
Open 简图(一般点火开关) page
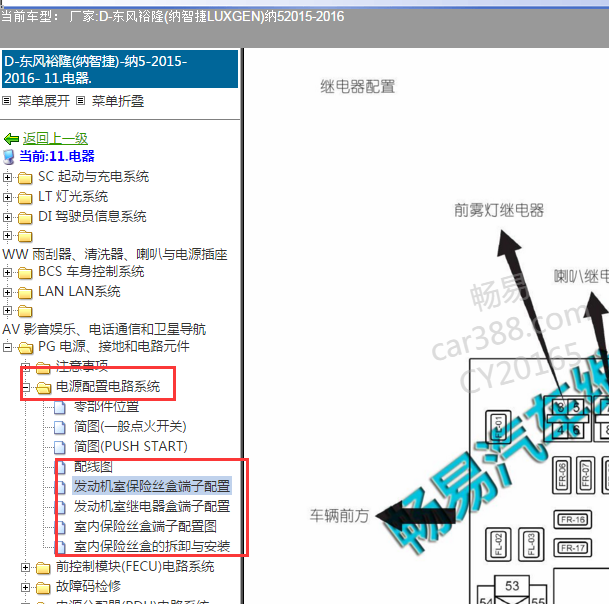click(130, 426)
